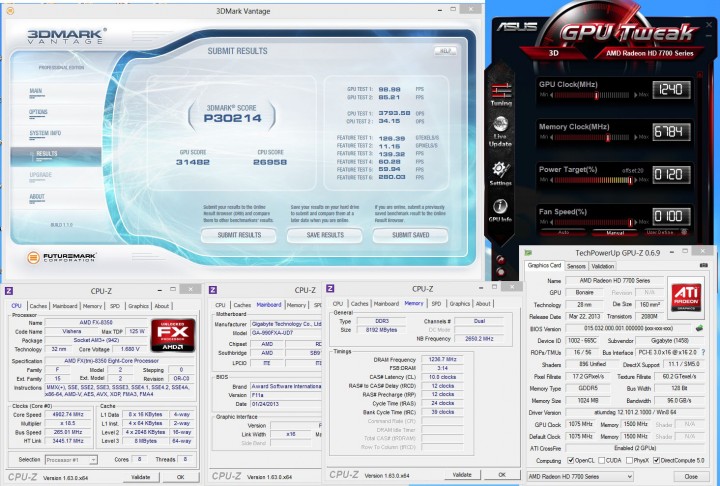Toggle the DirectCompute 5.0 checkbox
This screenshot has height=486, width=720.
656,460
